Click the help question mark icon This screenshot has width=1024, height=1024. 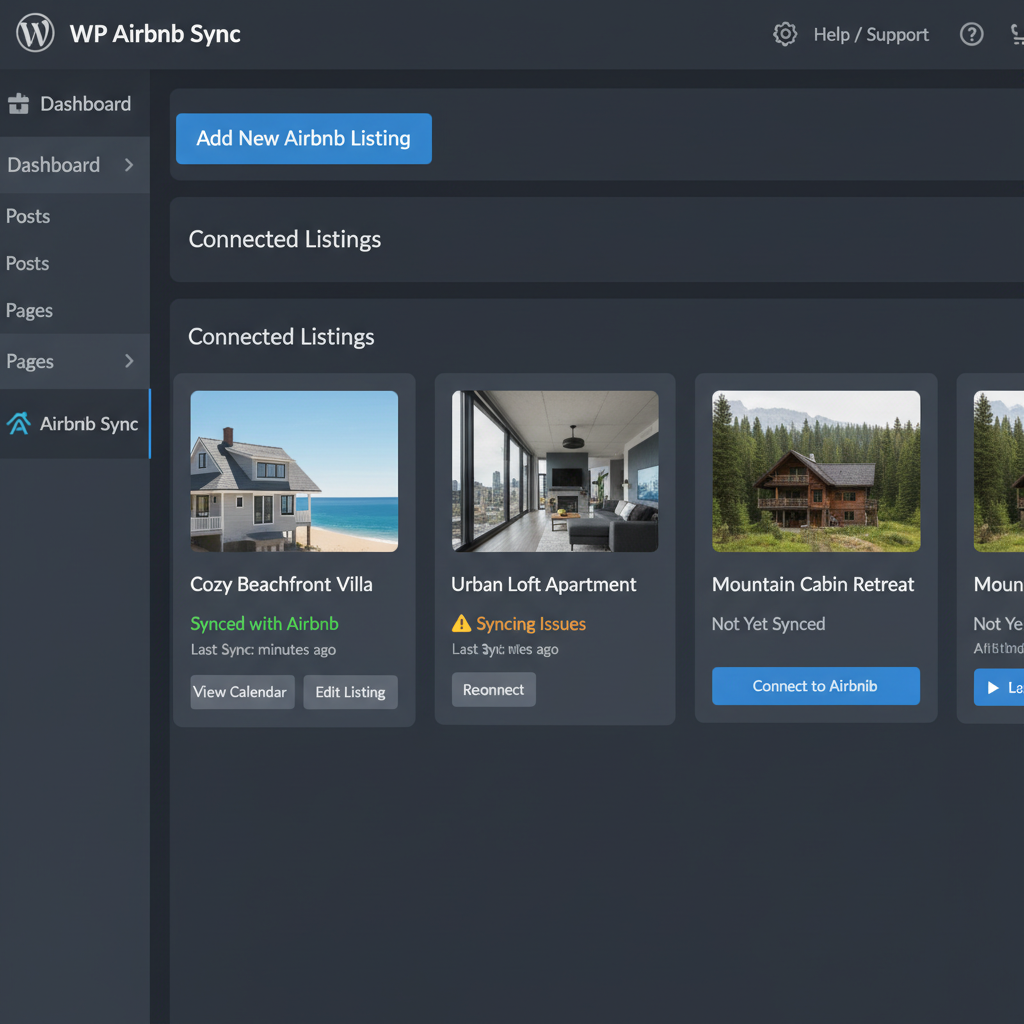pyautogui.click(x=971, y=34)
